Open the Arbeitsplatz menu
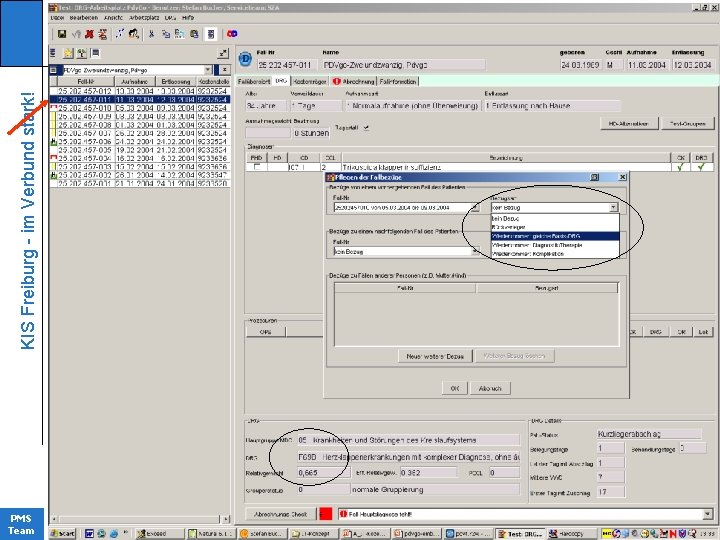This screenshot has width=720, height=540. coord(144,17)
